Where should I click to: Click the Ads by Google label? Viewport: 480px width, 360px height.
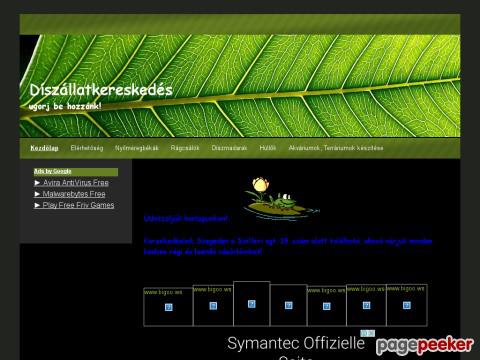tap(53, 171)
